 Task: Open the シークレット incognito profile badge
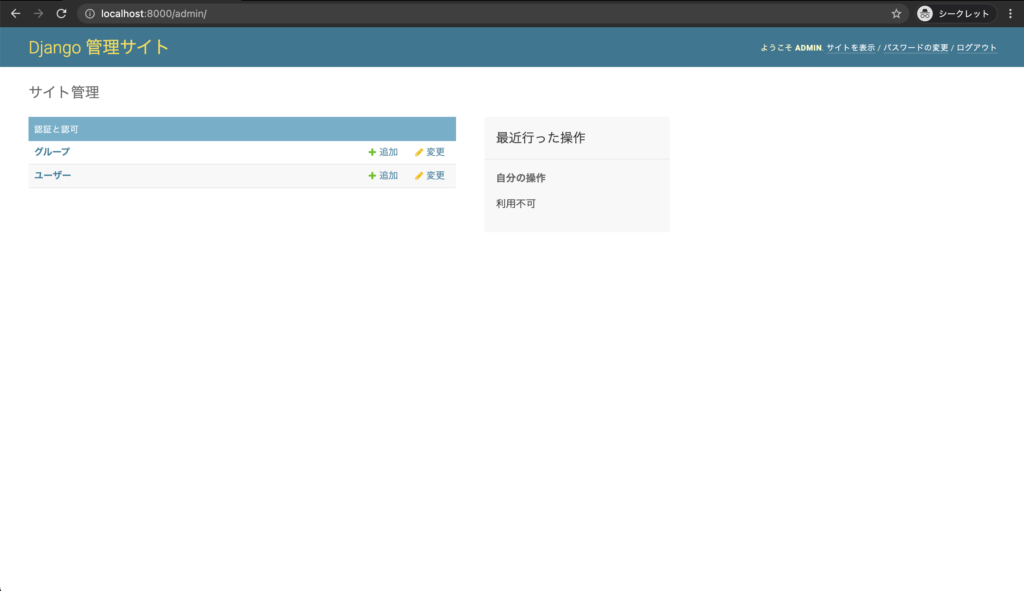955,14
